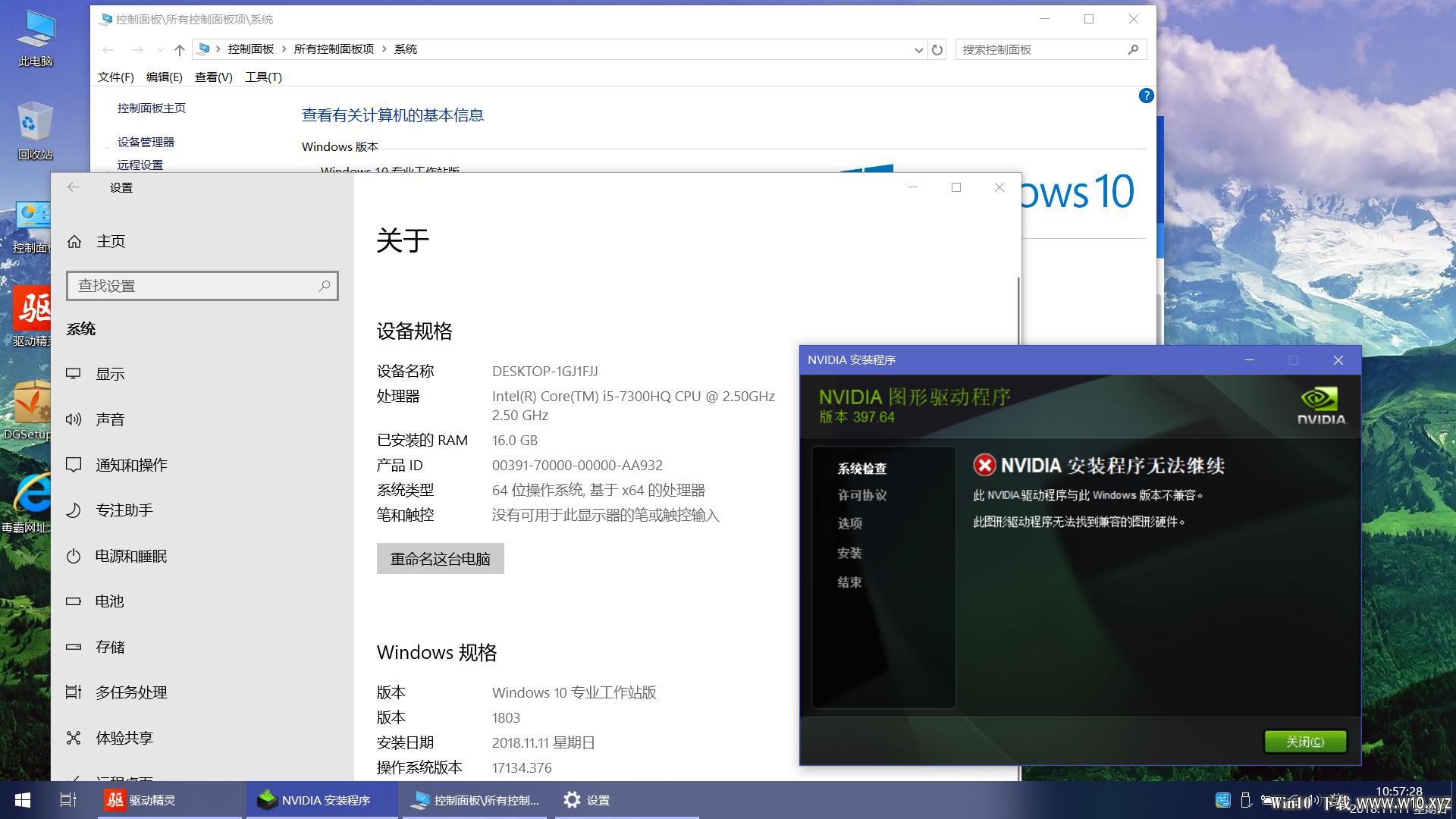
Task: Open 编辑(E) menu in Control Panel
Action: [164, 77]
